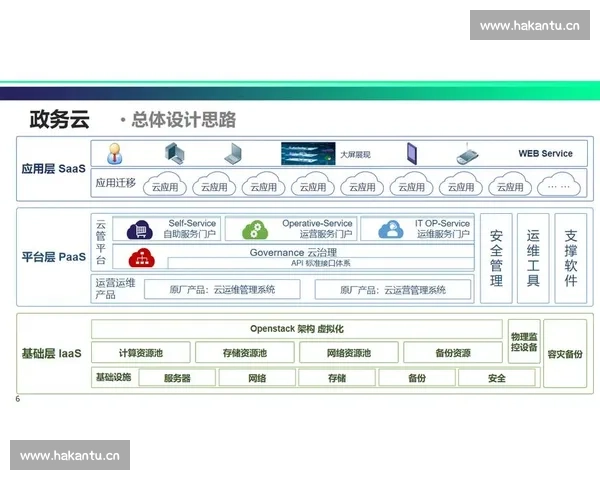Click the 基础设施 label
Viewport: 600px width, 480px height.
point(113,377)
